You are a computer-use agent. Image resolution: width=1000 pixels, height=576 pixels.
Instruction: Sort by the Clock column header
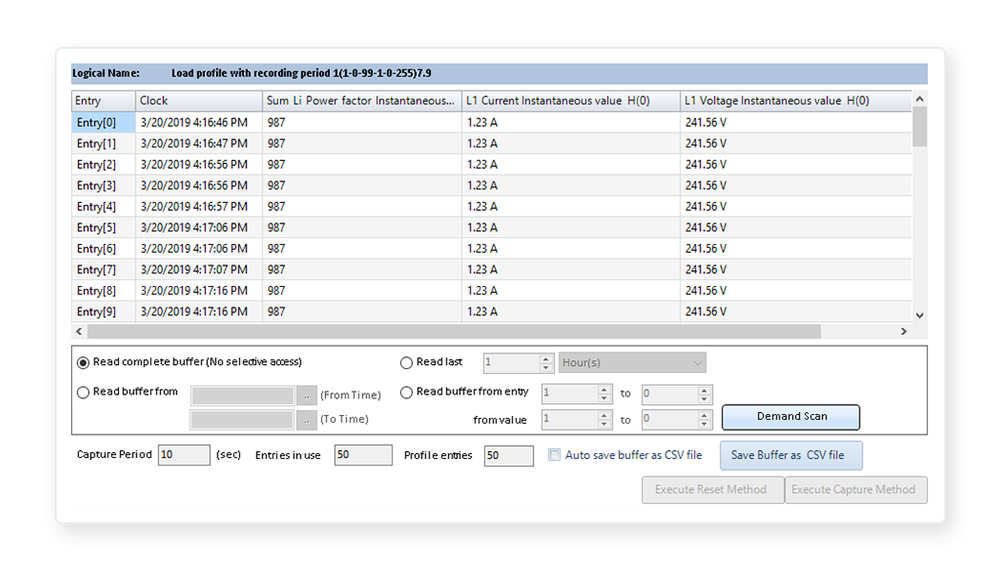[x=198, y=101]
